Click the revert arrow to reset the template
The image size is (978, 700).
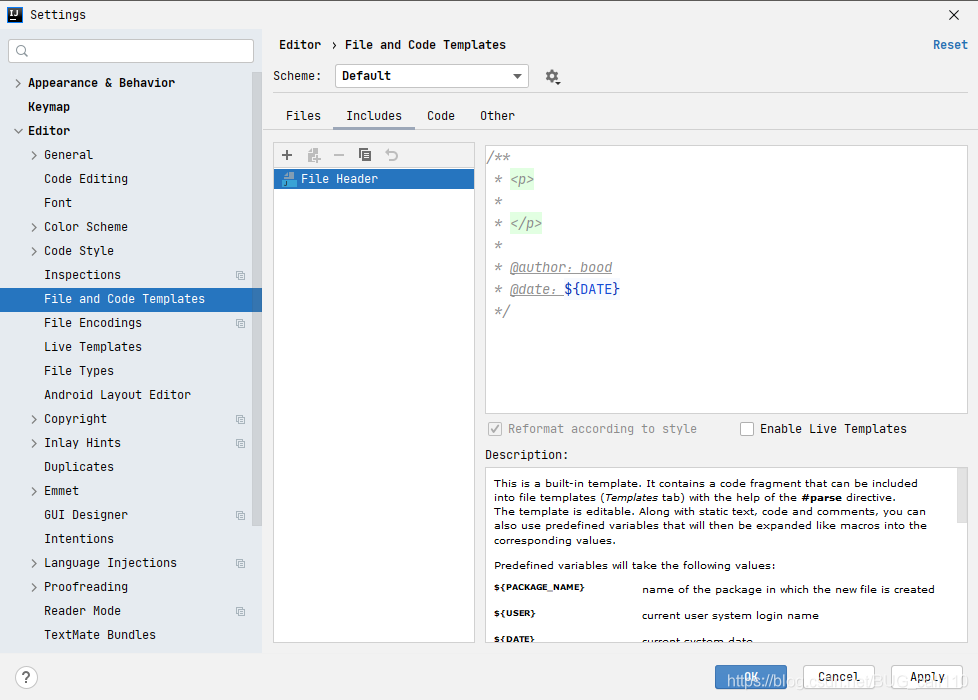click(x=390, y=155)
